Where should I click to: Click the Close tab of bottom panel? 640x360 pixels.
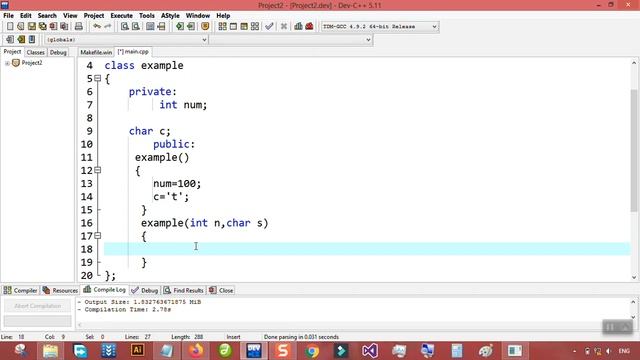221,290
